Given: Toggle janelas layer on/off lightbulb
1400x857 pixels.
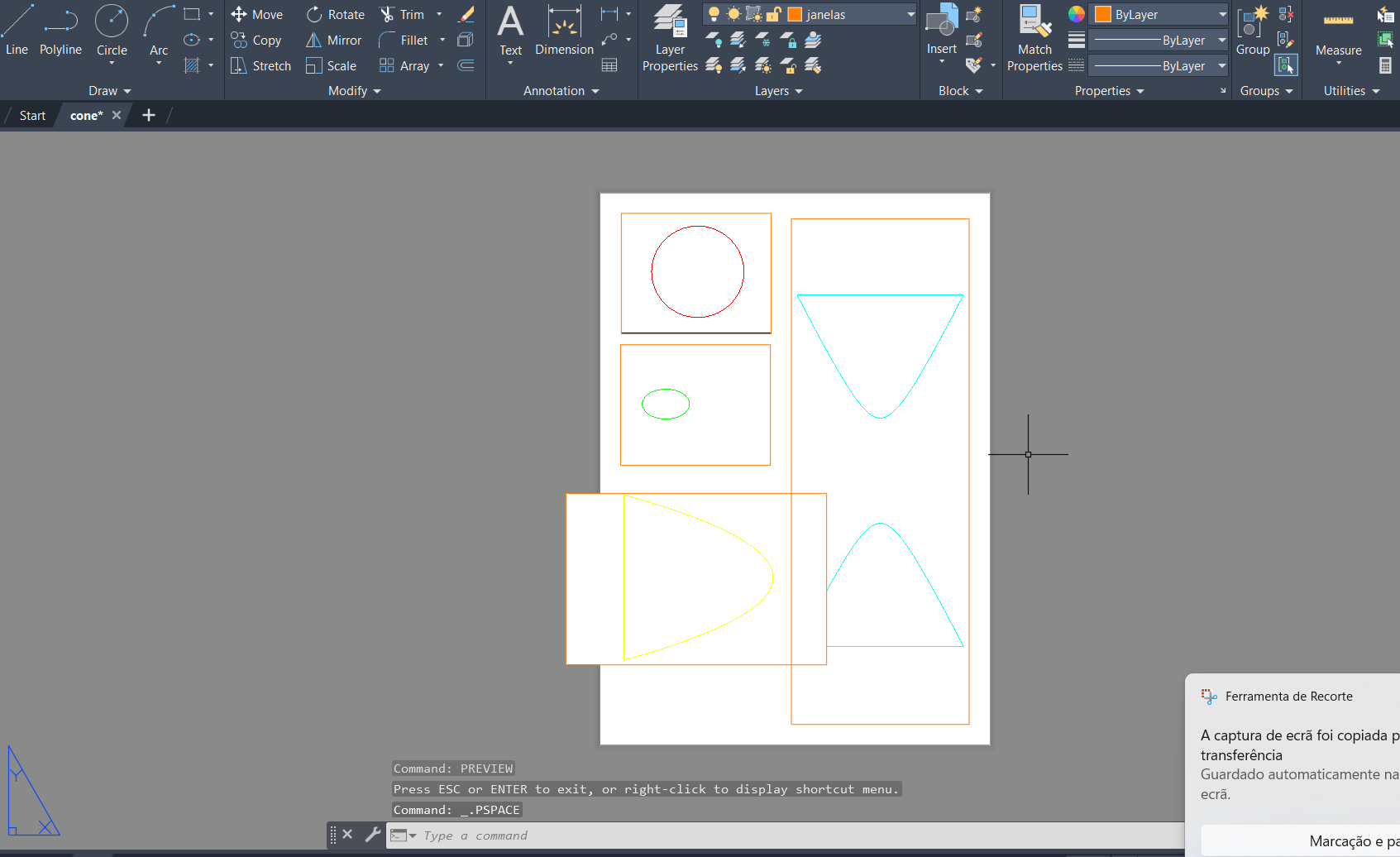Looking at the screenshot, I should [x=714, y=15].
